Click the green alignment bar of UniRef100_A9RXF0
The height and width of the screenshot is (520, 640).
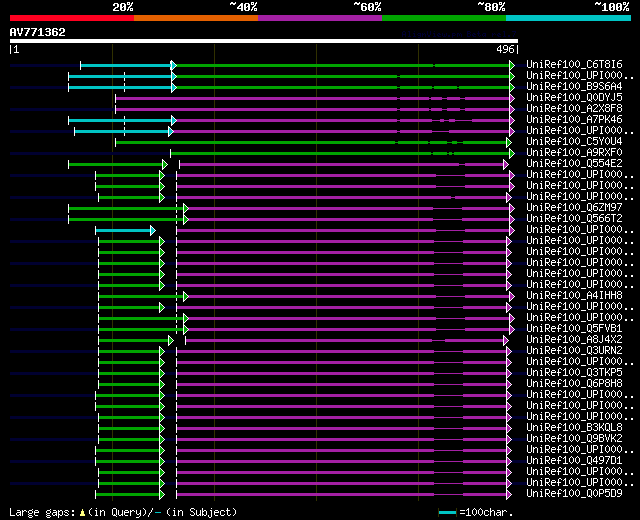click(340, 153)
